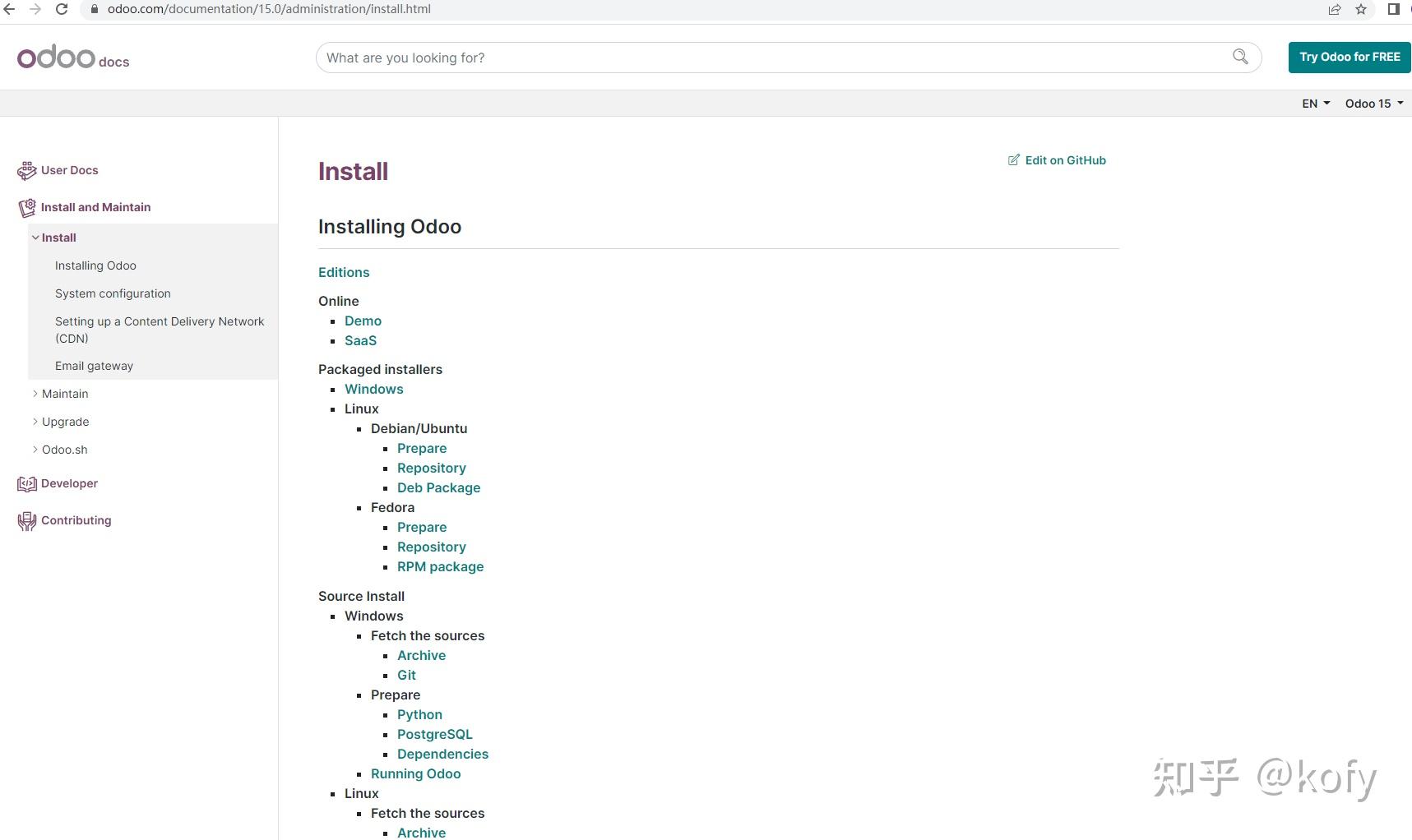Open Email gateway in the sidebar

[94, 366]
